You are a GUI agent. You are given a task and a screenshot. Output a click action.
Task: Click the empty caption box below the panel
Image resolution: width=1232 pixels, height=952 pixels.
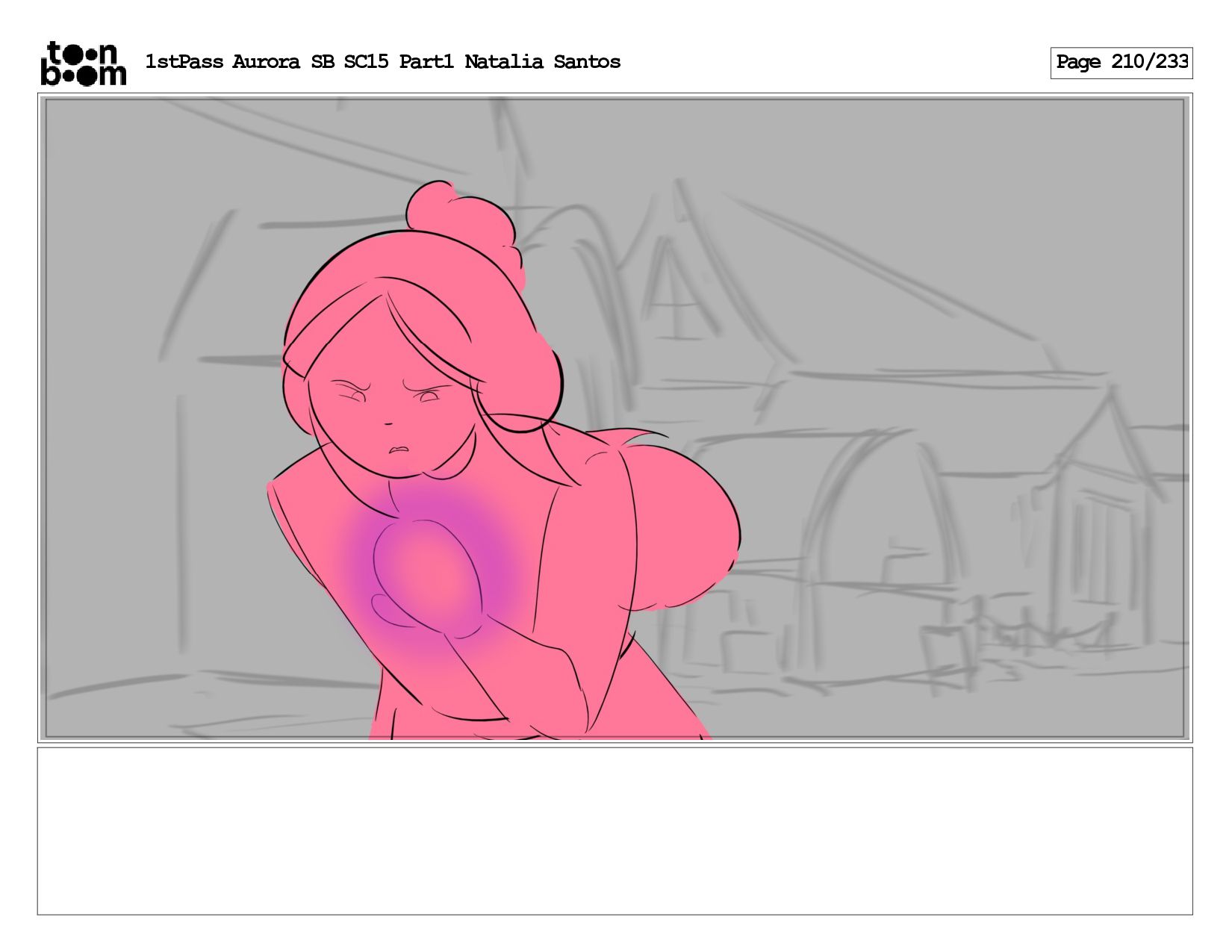(x=615, y=830)
